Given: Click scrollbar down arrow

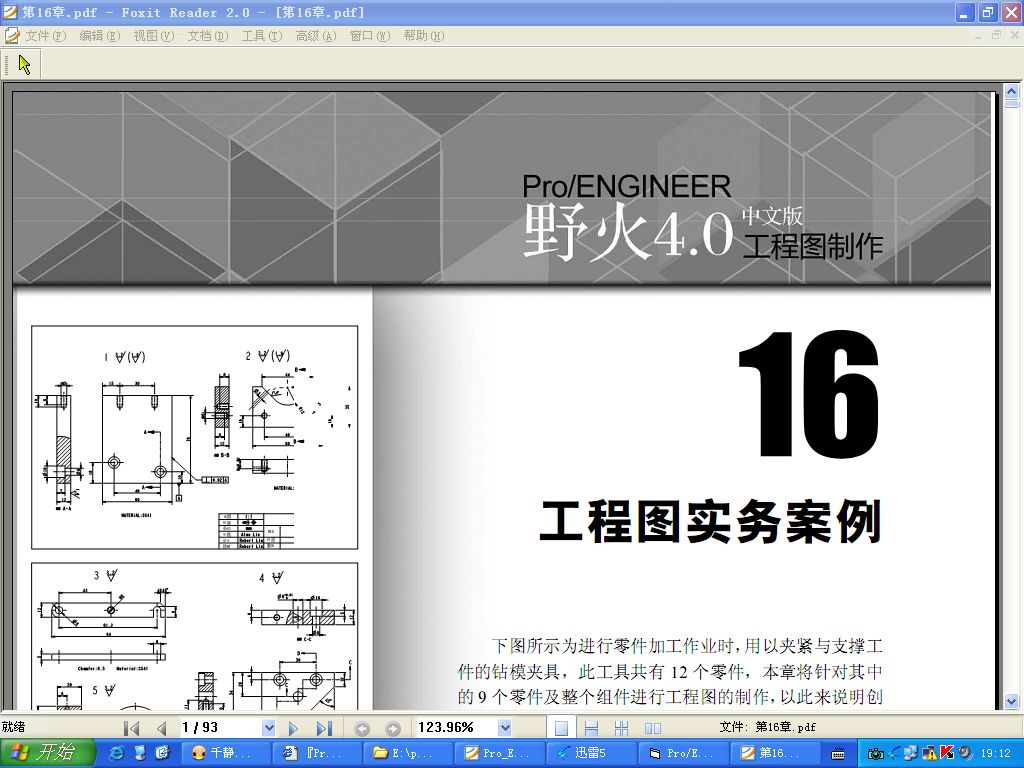Looking at the screenshot, I should click(x=1012, y=702).
